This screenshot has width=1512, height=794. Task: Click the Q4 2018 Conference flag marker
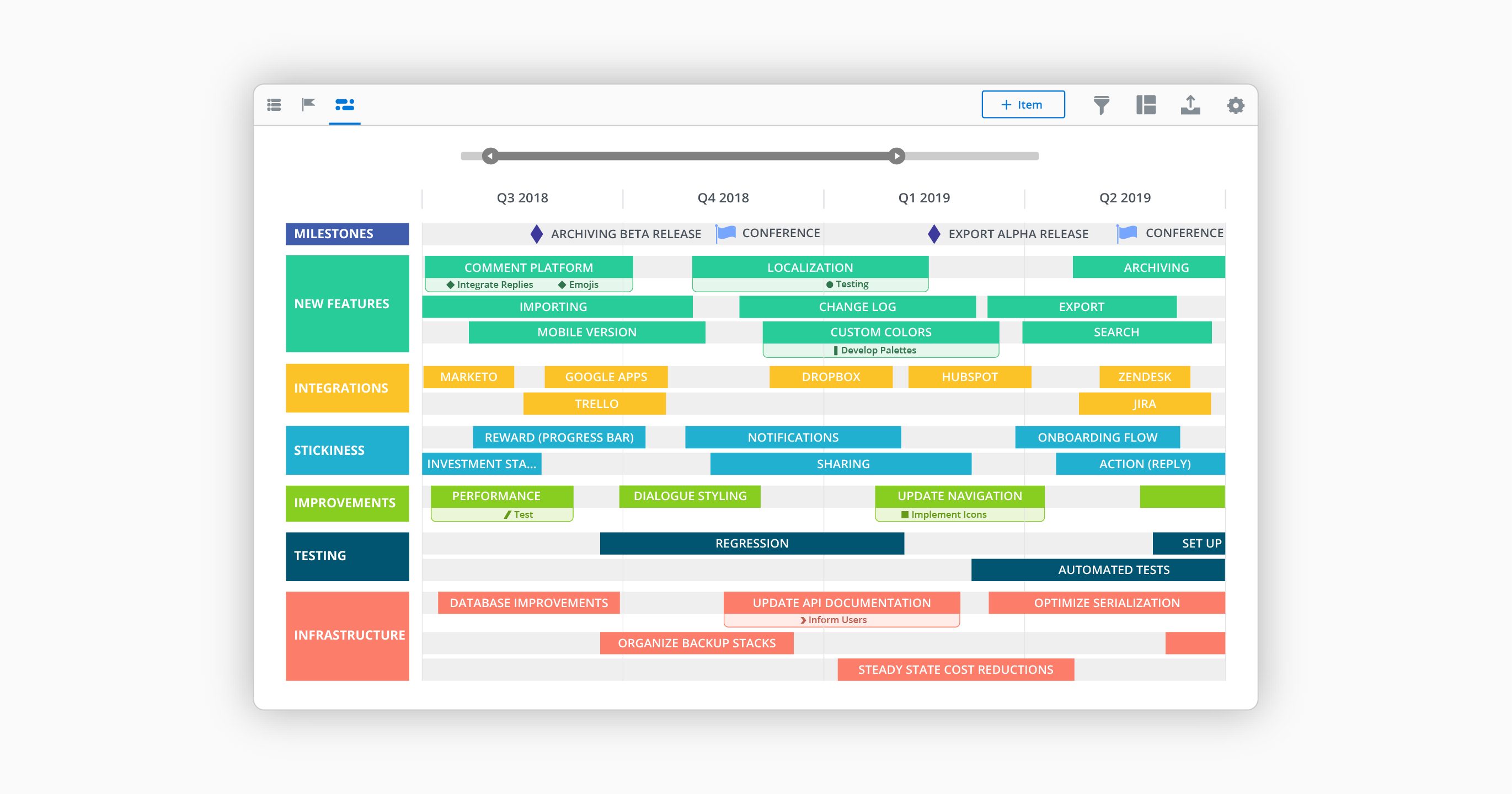tap(726, 233)
